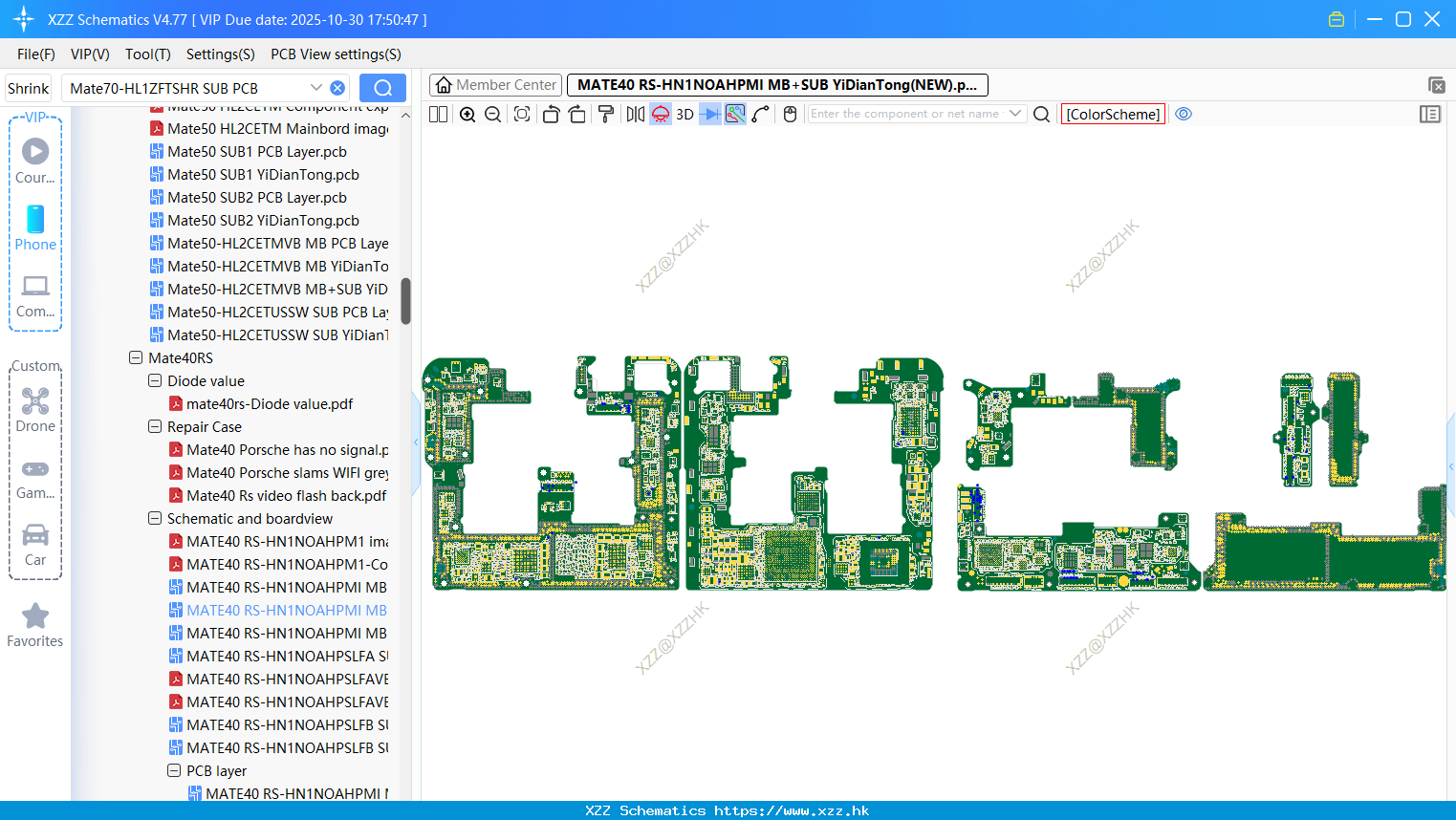
Task: Select the trace path tool
Action: point(761,115)
